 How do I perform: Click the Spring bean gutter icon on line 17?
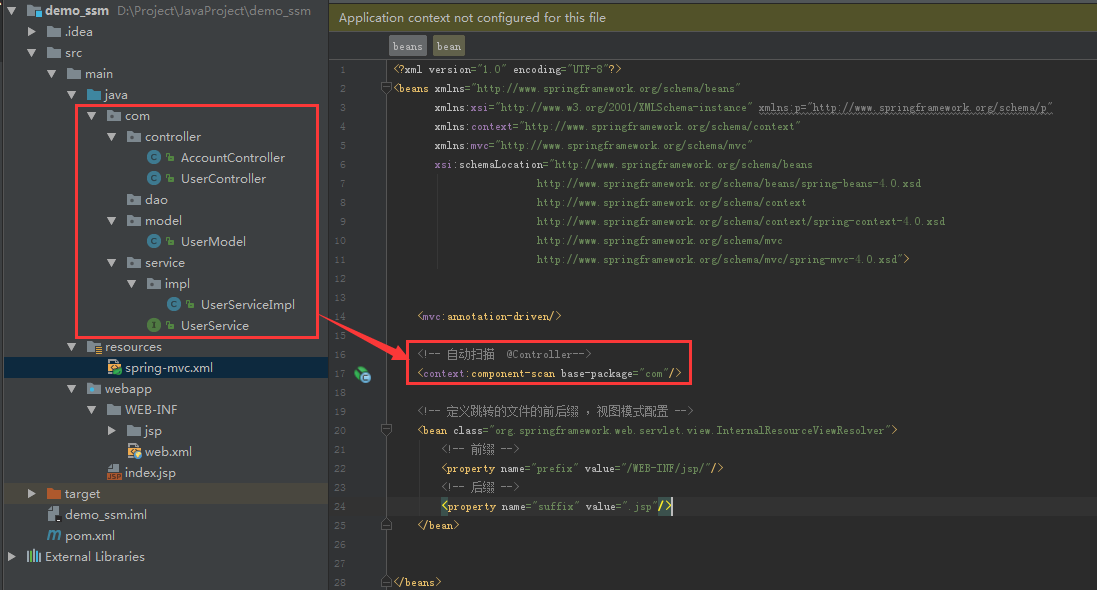click(362, 374)
